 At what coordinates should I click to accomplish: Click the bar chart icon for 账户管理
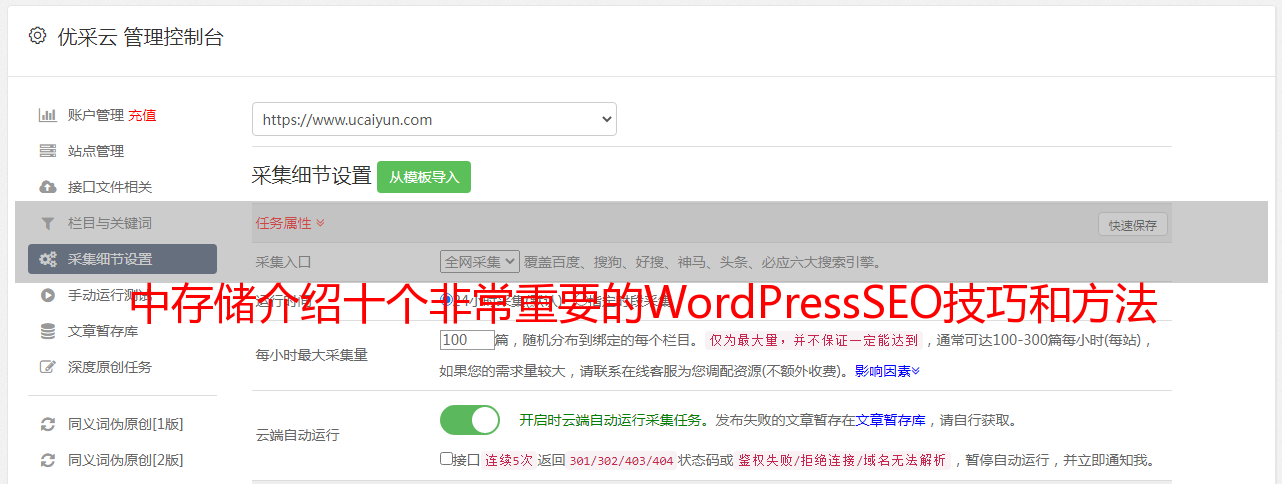47,115
